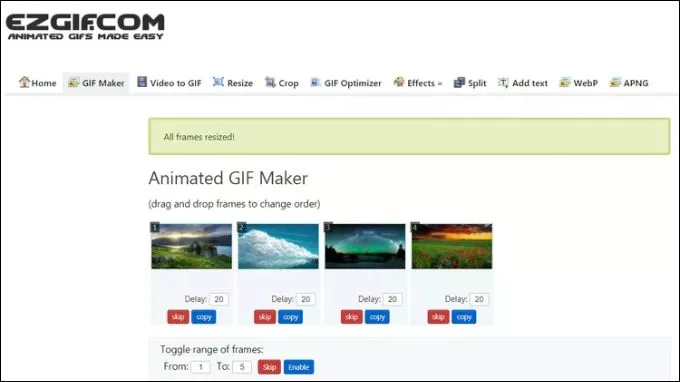Open the GIF Optimizer icon
Screen dimensions: 680x382
click(x=315, y=82)
